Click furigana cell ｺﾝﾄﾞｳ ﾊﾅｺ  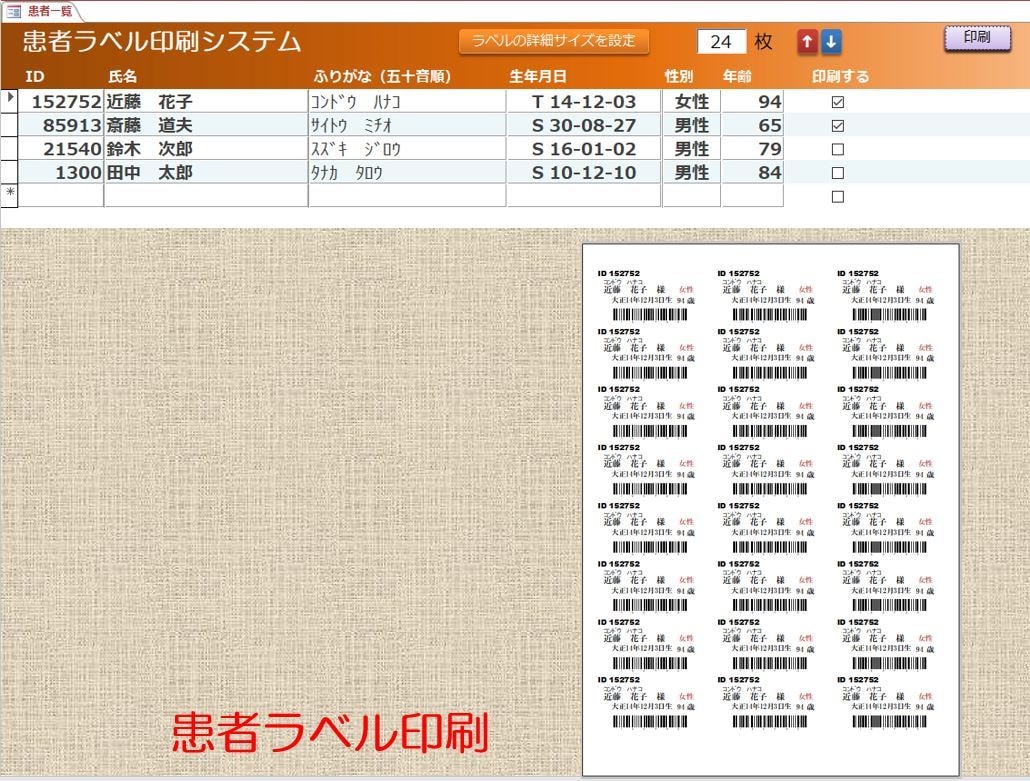click(407, 101)
